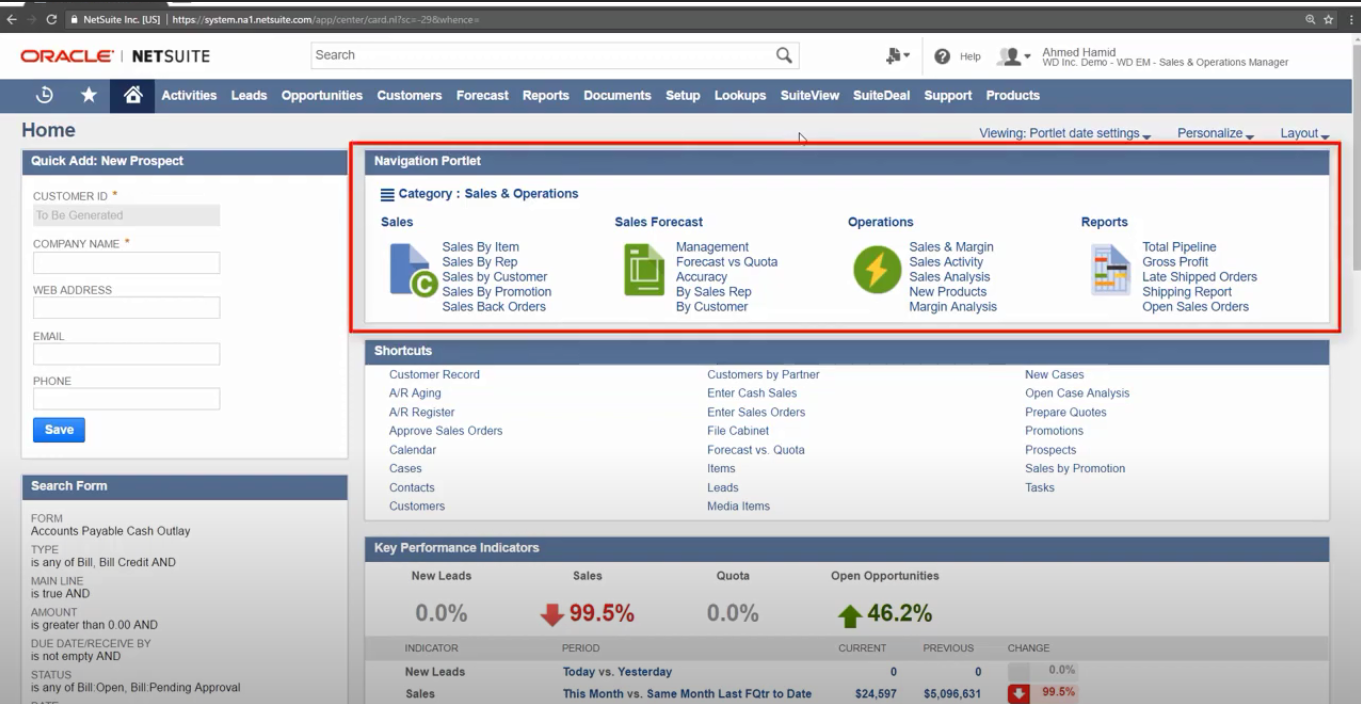Click the search magnifier icon
The width and height of the screenshot is (1361, 704).
click(784, 55)
